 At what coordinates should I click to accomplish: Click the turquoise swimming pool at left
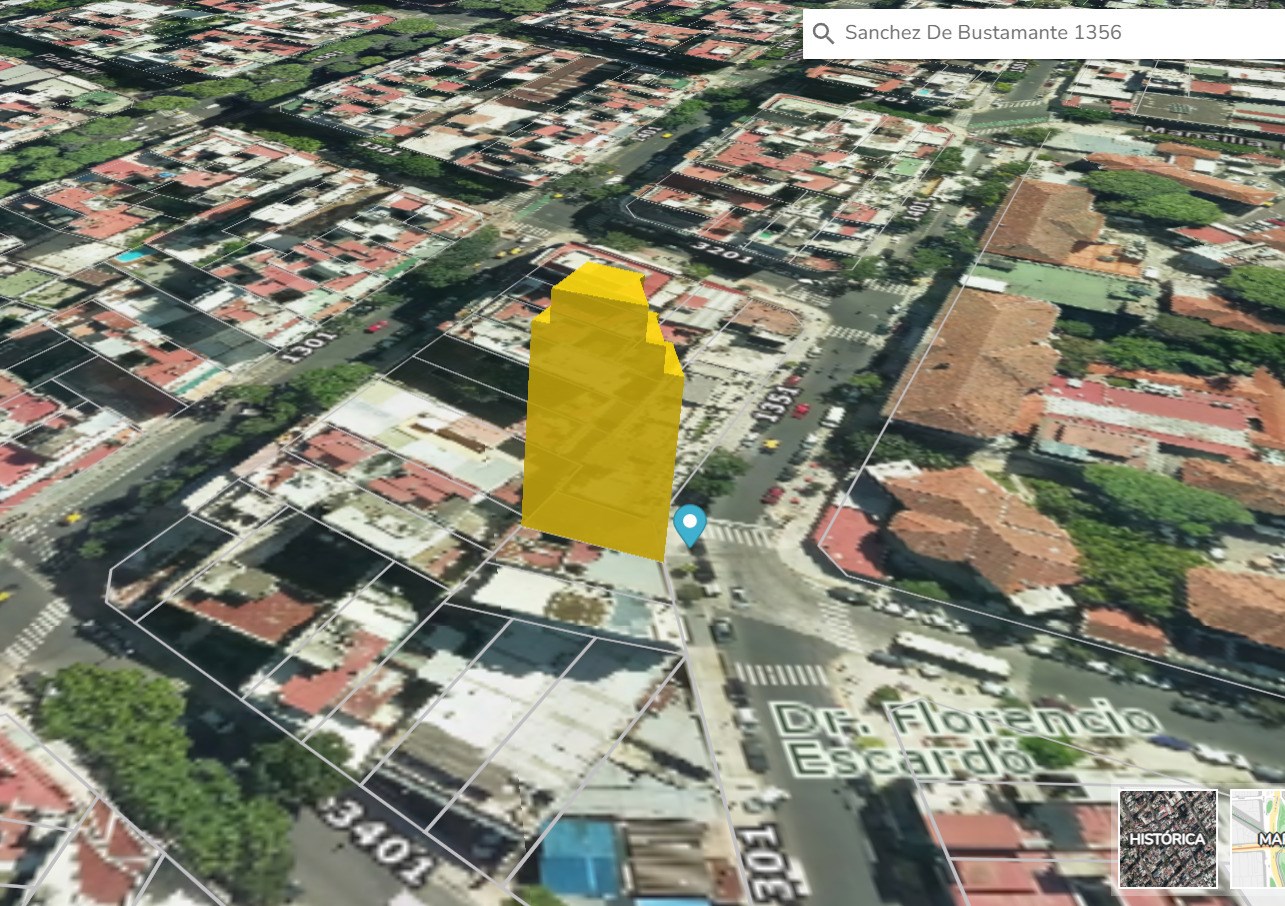[x=129, y=256]
